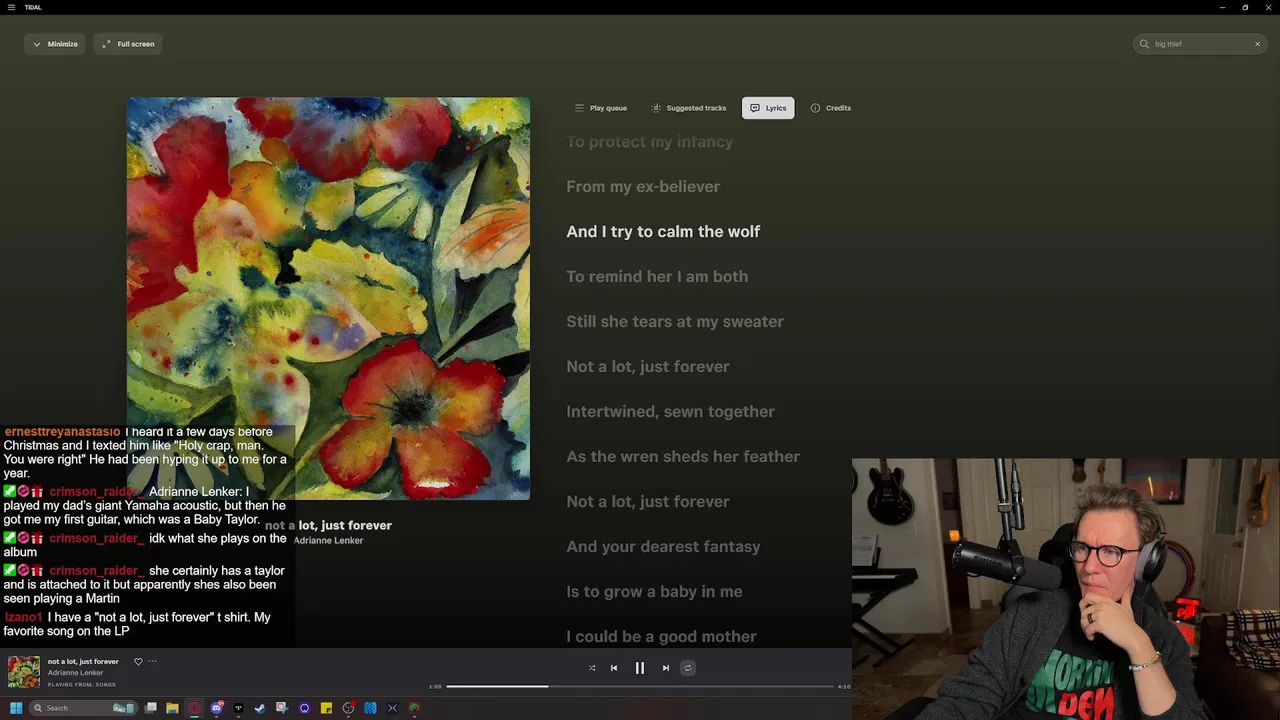Jump to lyric 'To remind her I am both'

click(657, 277)
